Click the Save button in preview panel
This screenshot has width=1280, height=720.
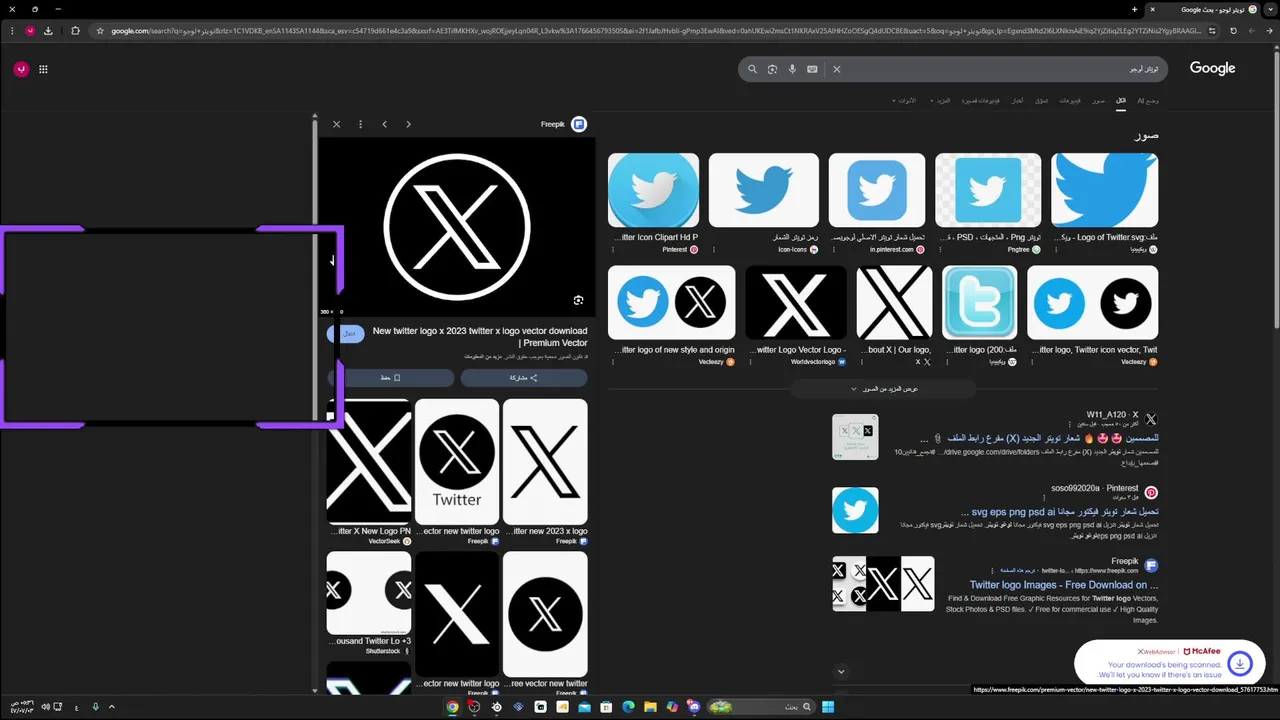pos(390,378)
